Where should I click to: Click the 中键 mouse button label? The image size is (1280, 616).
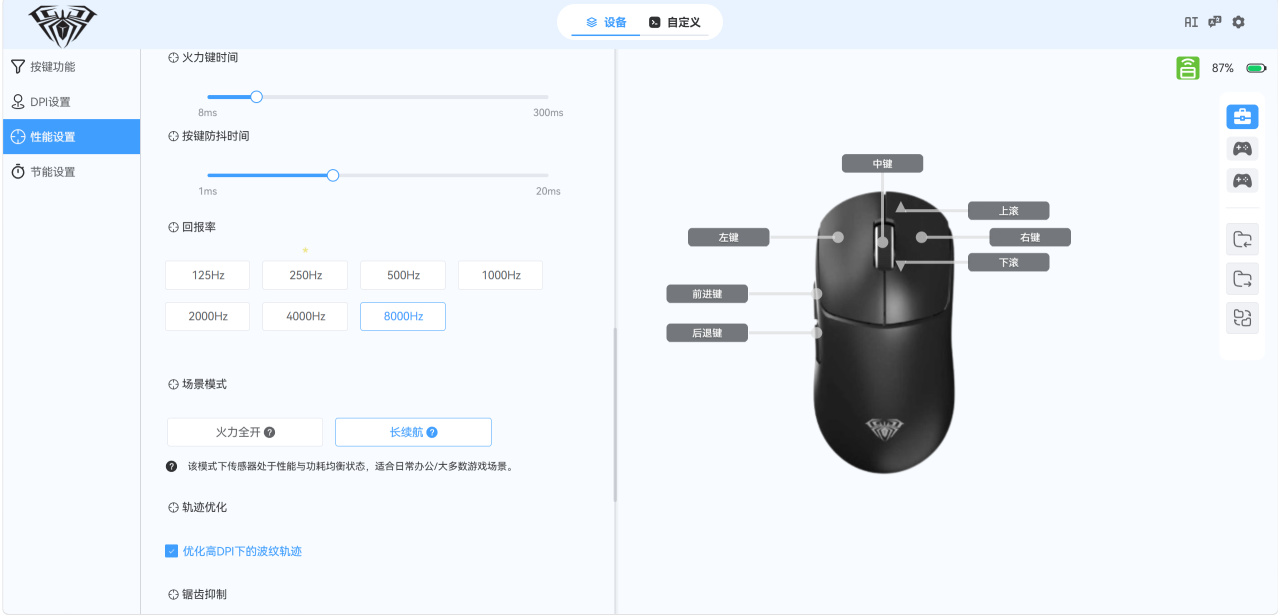882,163
